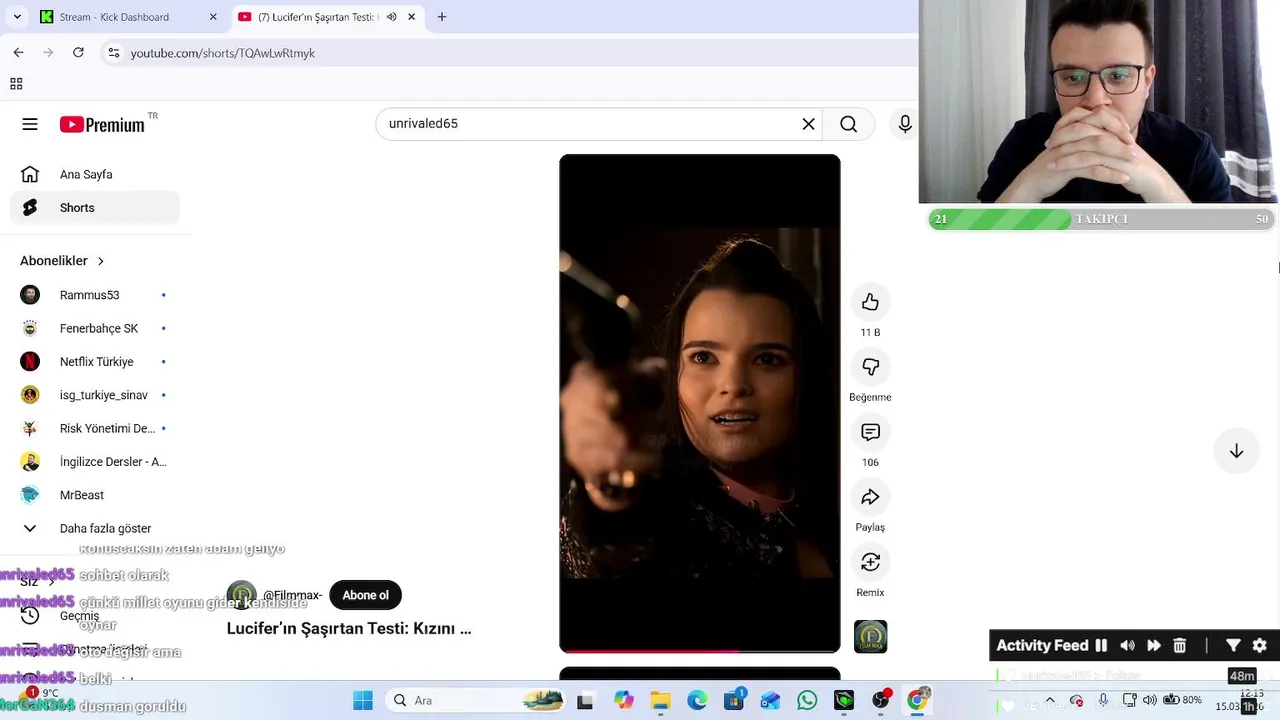The image size is (1280, 720).
Task: Open Ana Sayfa in sidebar
Action: (95, 174)
